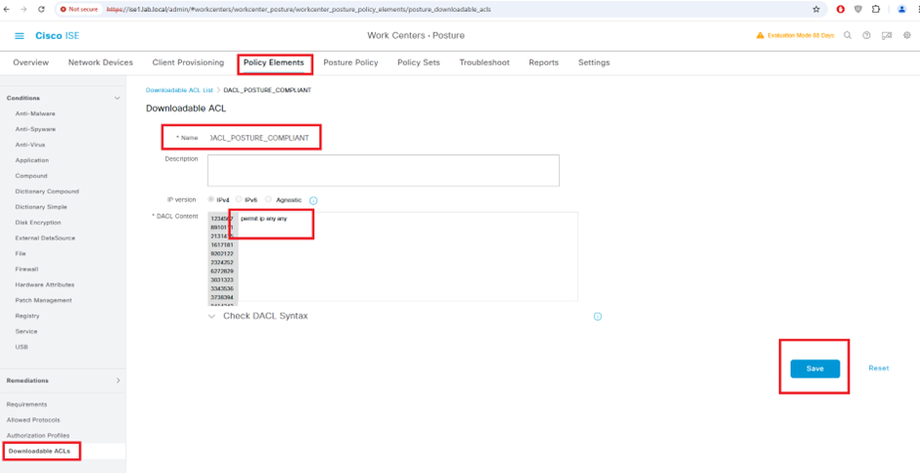Click the DACL Content editor
This screenshot has height=473, width=920.
click(x=408, y=257)
